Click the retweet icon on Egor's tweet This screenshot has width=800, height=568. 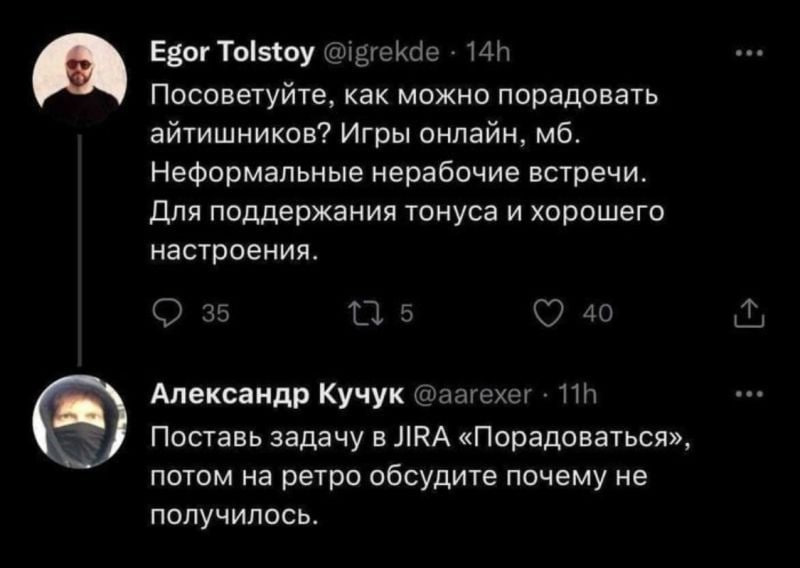pyautogui.click(x=364, y=315)
